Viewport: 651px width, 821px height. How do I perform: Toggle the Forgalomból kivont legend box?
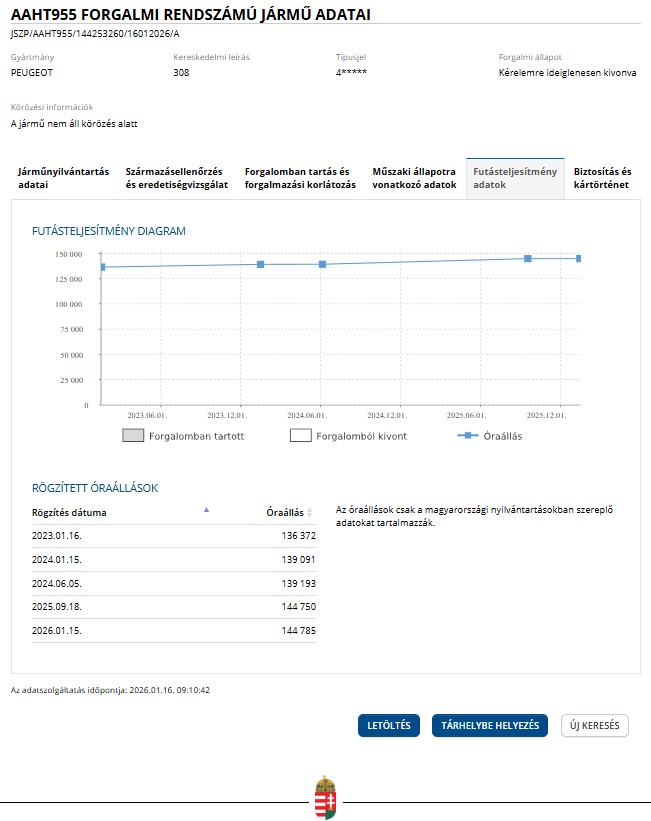[301, 436]
